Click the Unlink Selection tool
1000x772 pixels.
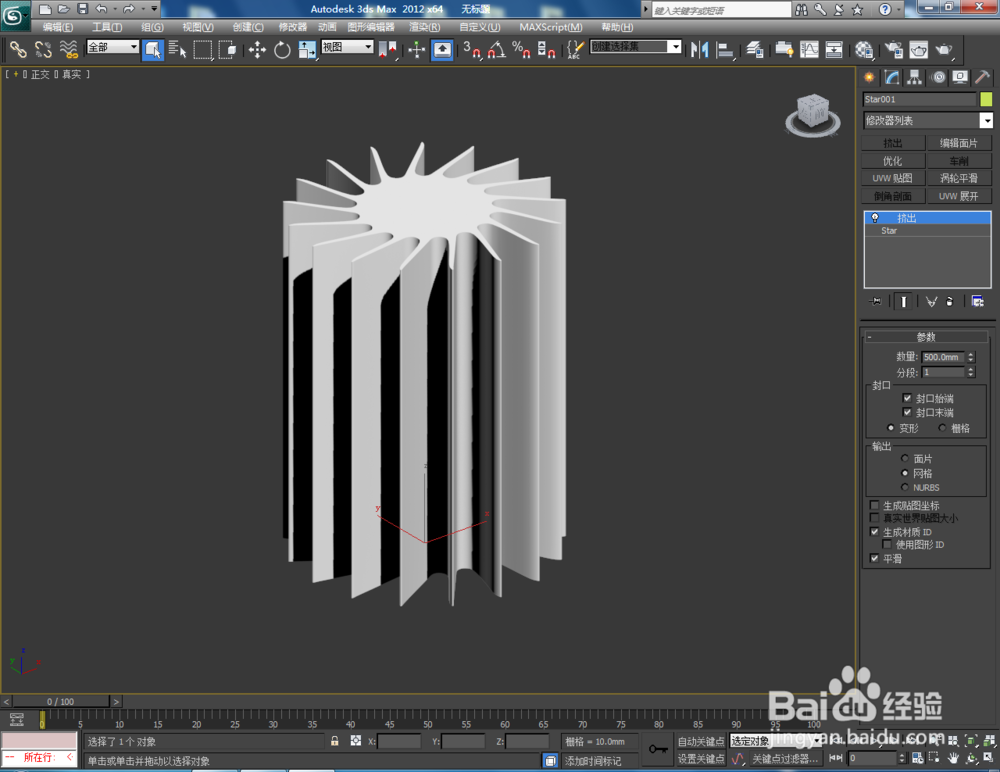(43, 49)
